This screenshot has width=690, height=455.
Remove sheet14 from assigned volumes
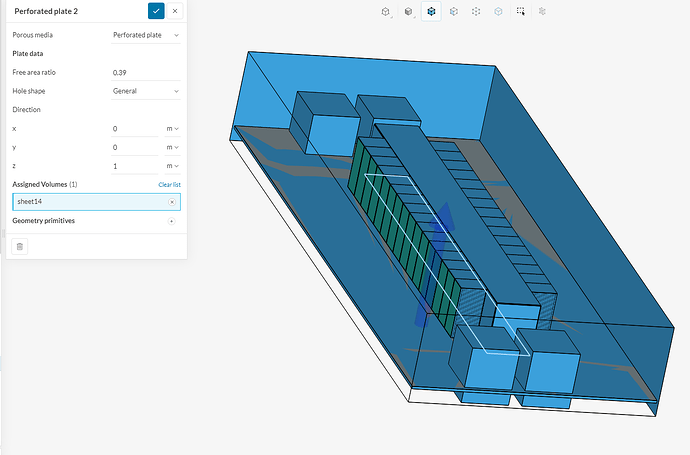tap(171, 202)
